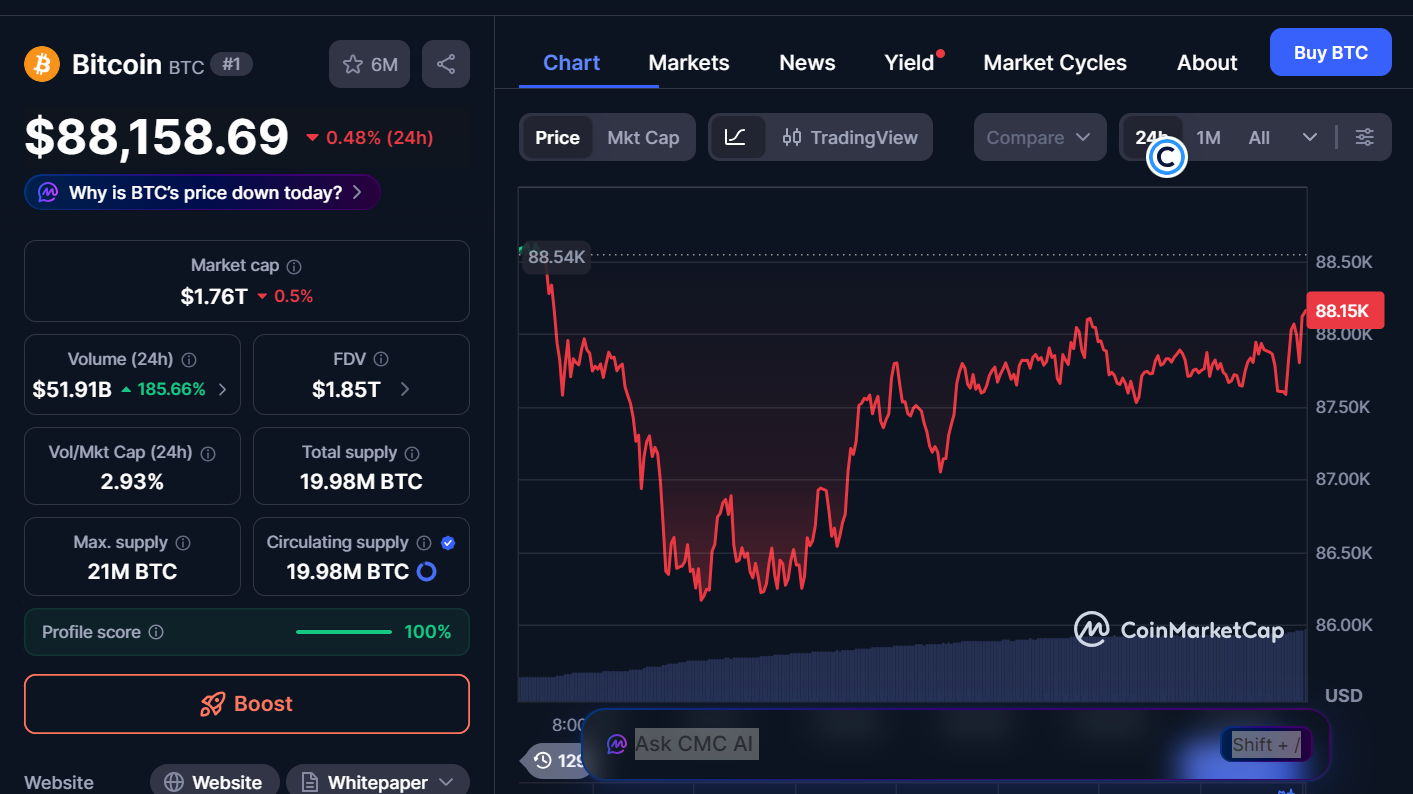This screenshot has width=1413, height=794.
Task: Switch chart to TradingView mode
Action: [x=850, y=138]
